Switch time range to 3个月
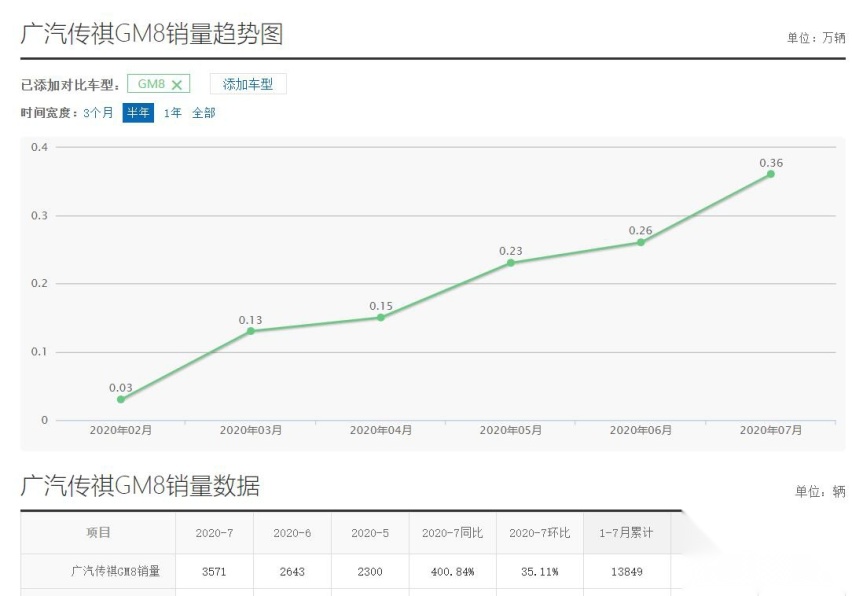This screenshot has height=596, width=852. (x=98, y=113)
